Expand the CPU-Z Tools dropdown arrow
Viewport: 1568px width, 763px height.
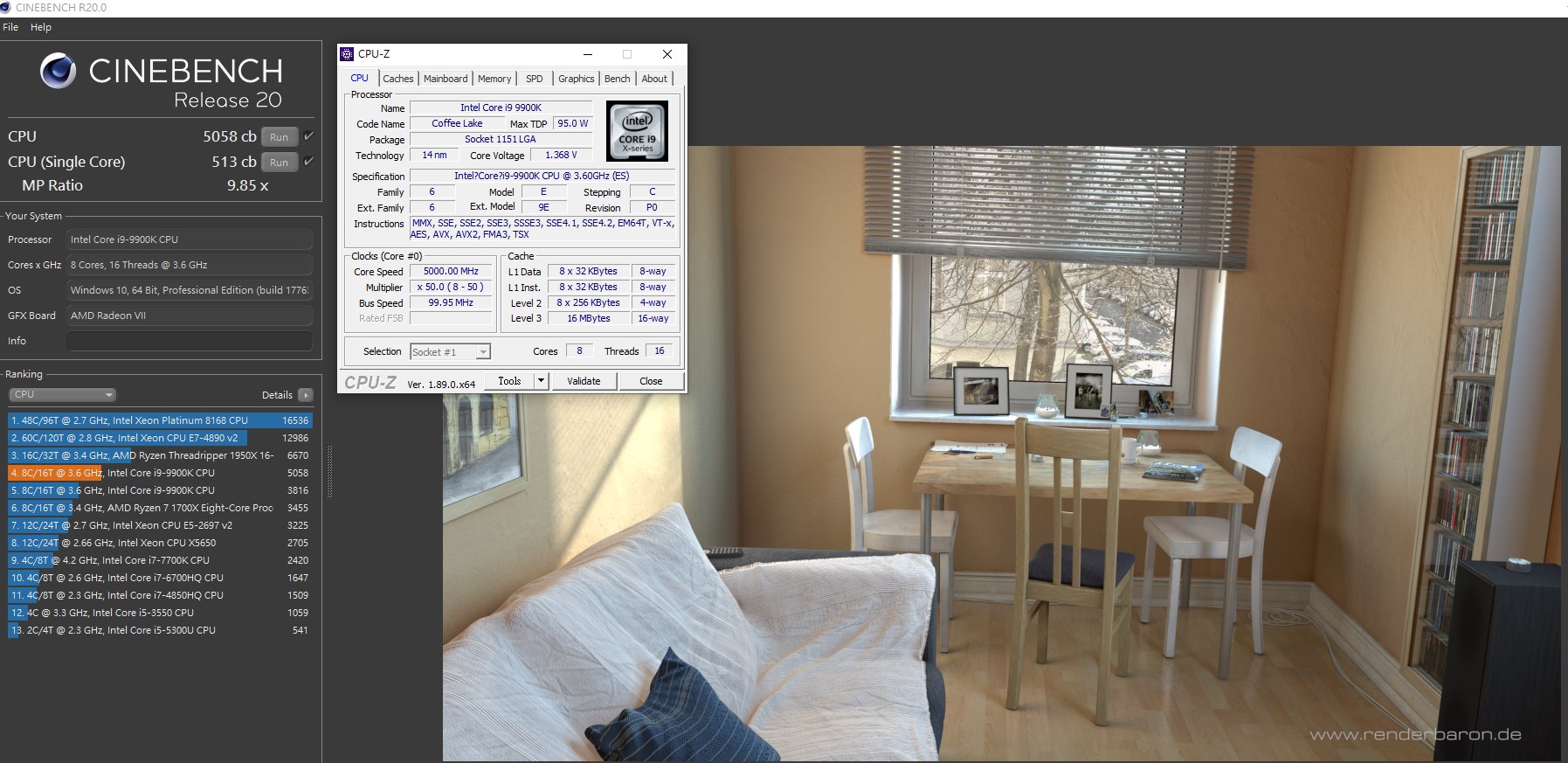(x=541, y=380)
